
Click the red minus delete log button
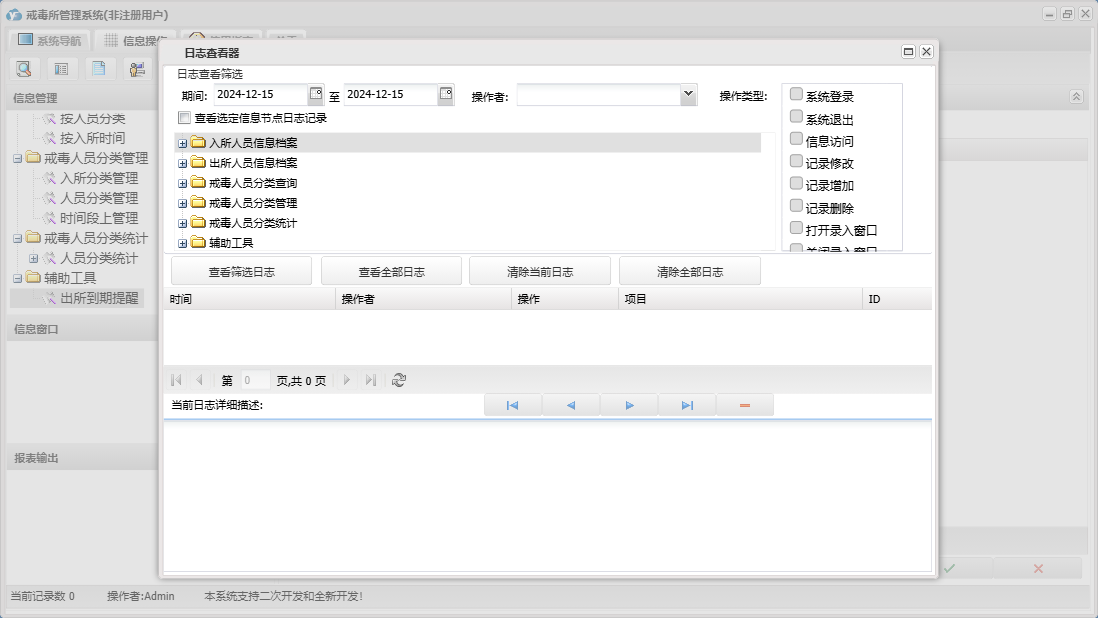pyautogui.click(x=744, y=405)
